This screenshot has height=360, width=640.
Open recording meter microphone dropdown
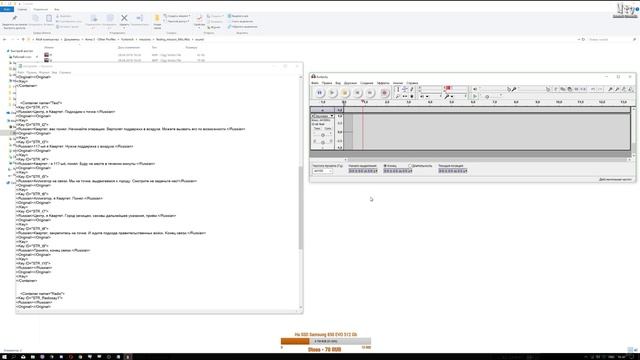click(452, 96)
